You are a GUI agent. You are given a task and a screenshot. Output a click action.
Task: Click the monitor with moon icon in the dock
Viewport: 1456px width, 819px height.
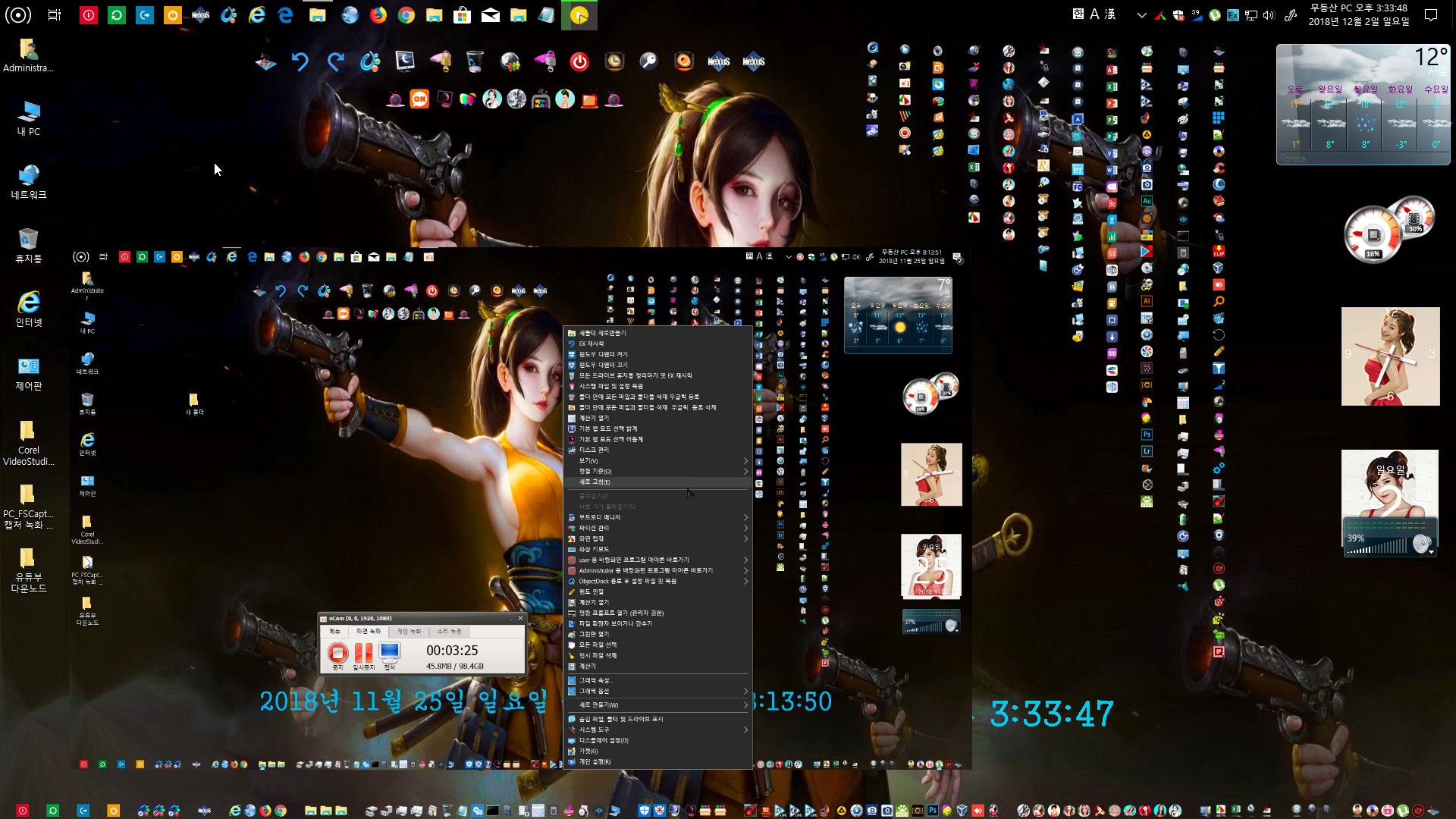coord(405,61)
